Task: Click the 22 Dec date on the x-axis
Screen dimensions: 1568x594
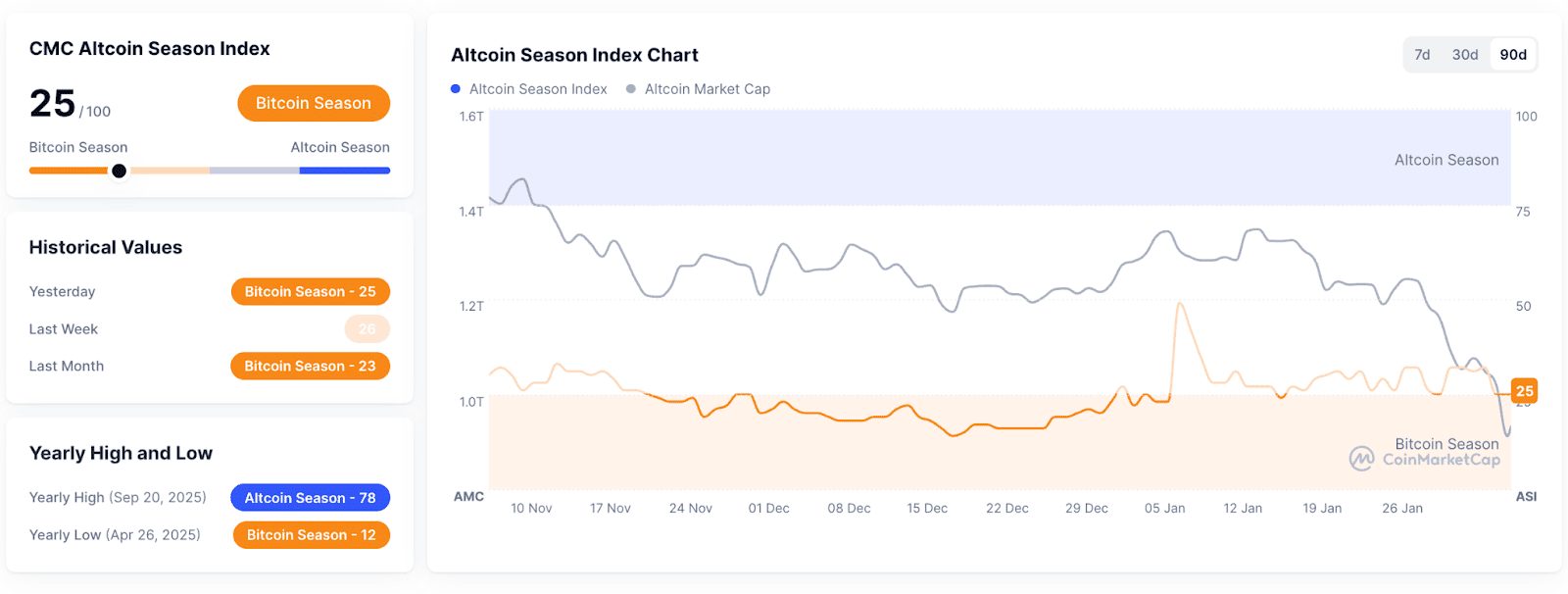Action: (1006, 509)
